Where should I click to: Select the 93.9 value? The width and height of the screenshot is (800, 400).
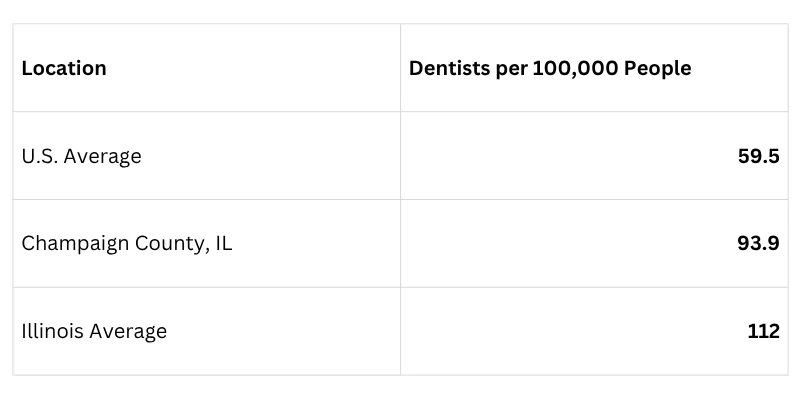pyautogui.click(x=758, y=244)
